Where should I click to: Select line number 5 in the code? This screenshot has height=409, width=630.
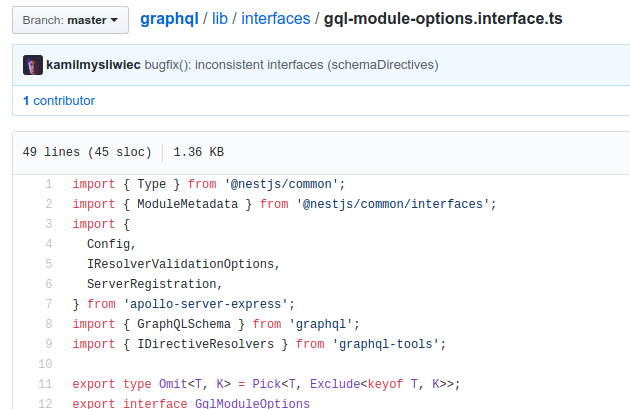49,264
